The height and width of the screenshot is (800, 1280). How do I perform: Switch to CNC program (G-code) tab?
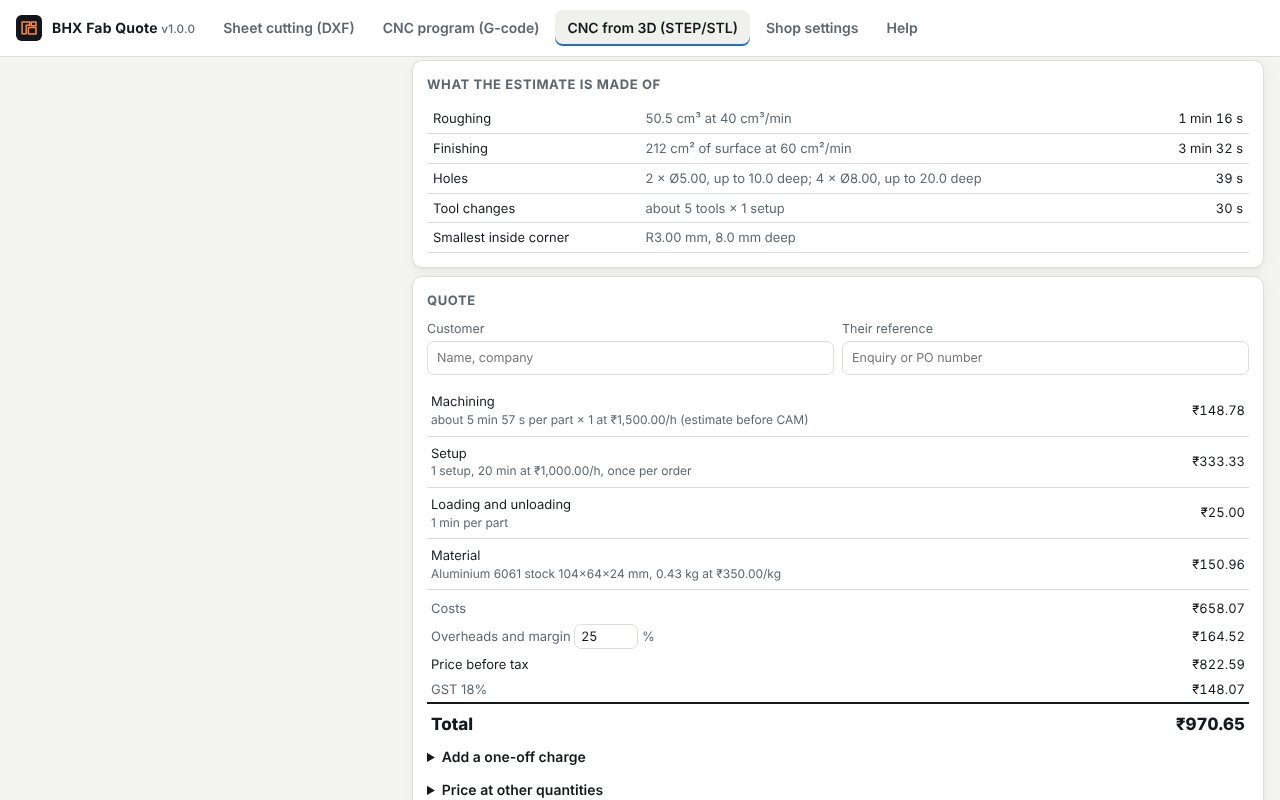461,28
